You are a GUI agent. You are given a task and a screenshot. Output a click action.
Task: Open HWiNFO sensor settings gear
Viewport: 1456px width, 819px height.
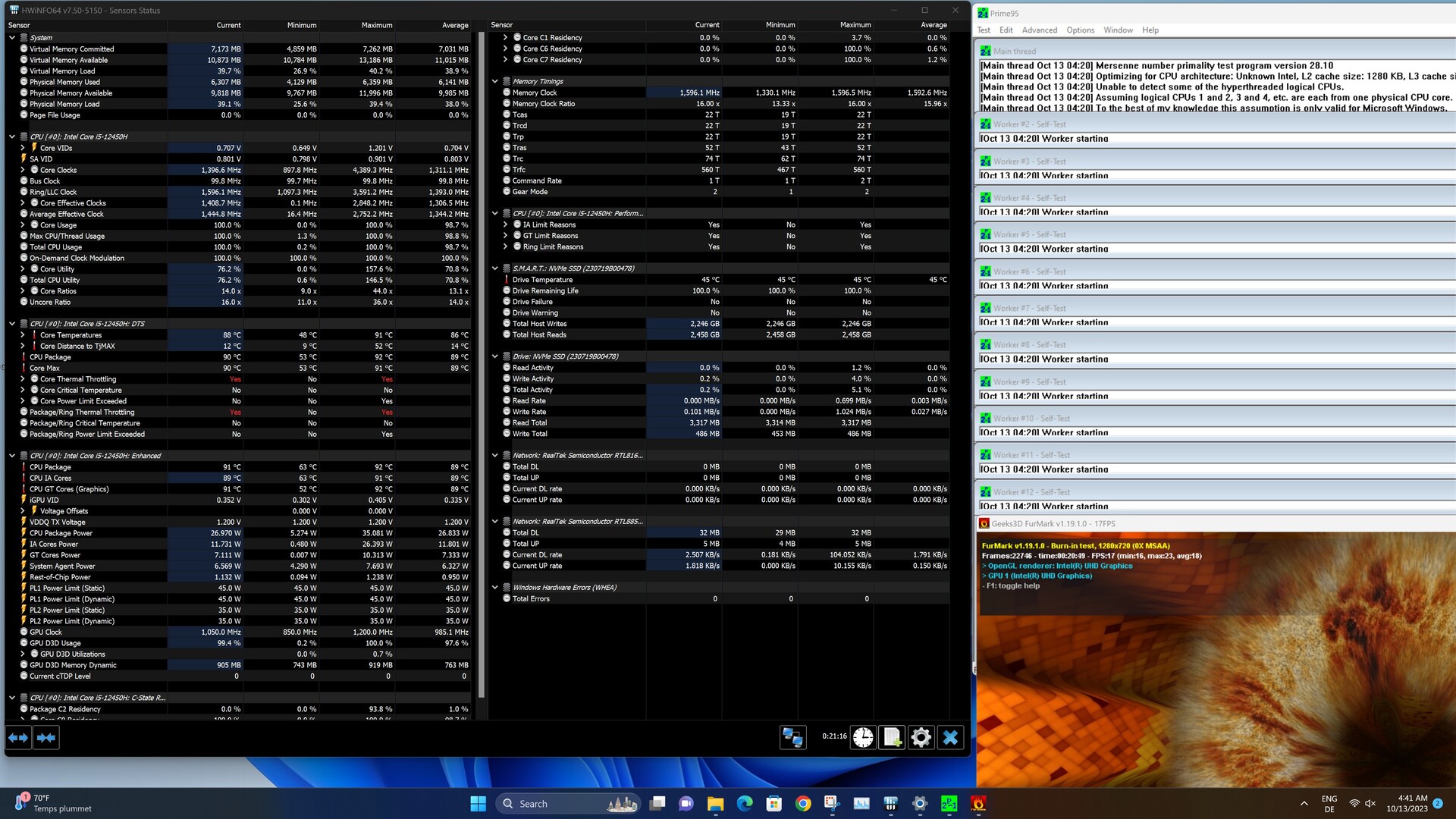(921, 737)
